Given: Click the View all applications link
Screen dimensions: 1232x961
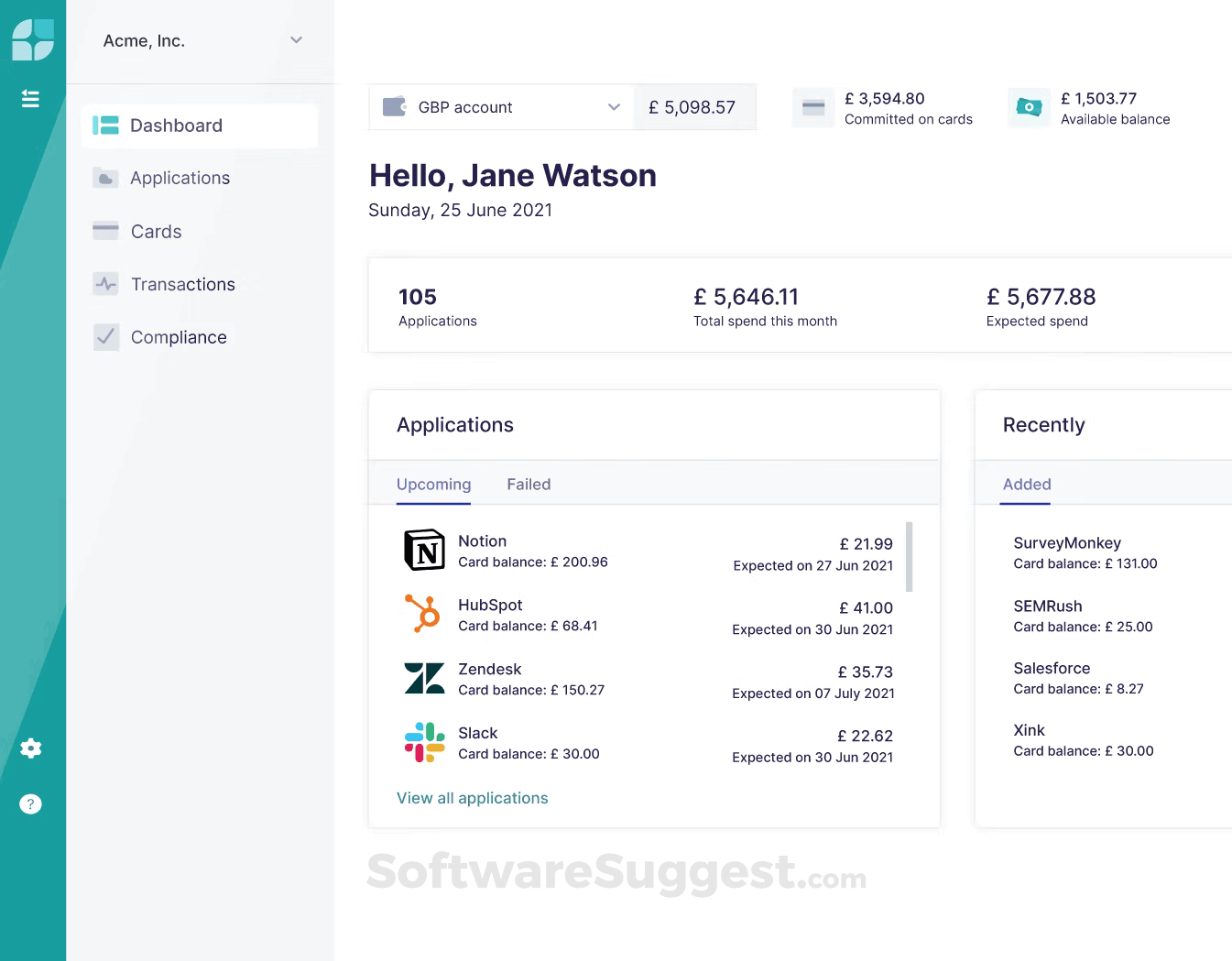Looking at the screenshot, I should click(472, 798).
